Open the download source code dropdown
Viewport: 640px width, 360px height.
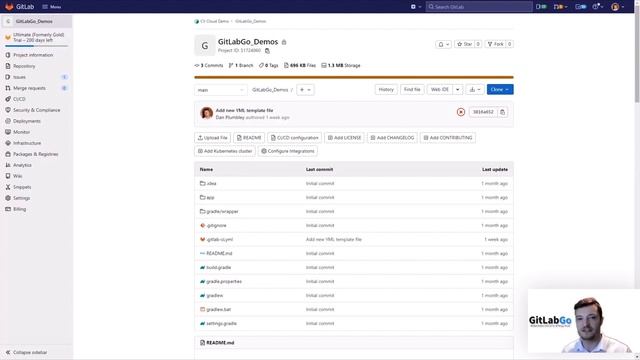coord(475,89)
